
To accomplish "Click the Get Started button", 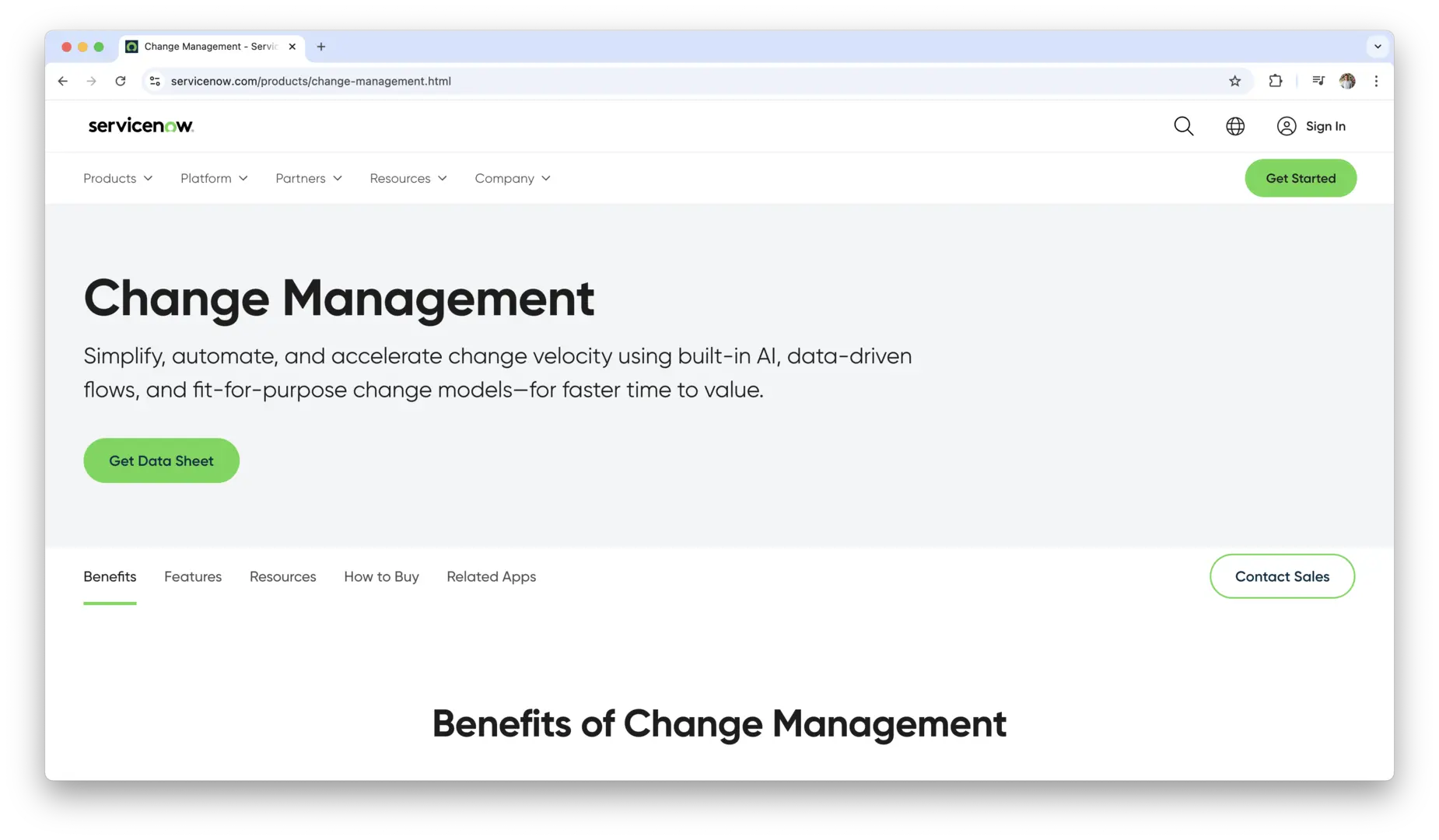I will point(1301,178).
